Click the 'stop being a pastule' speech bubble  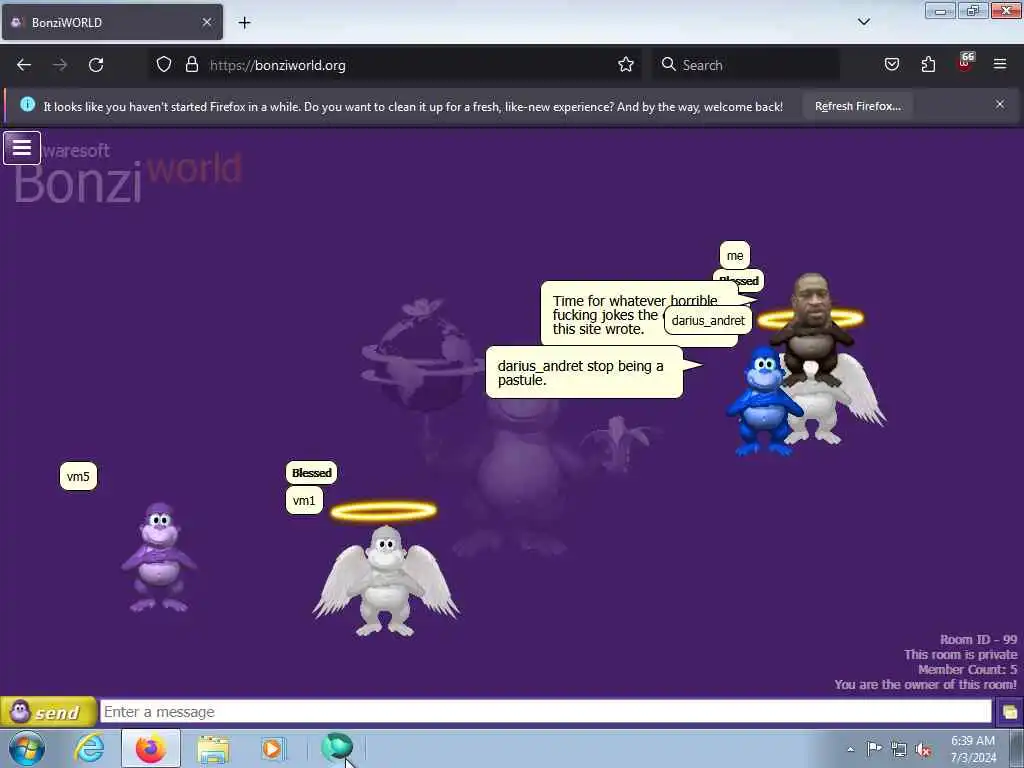tap(584, 372)
